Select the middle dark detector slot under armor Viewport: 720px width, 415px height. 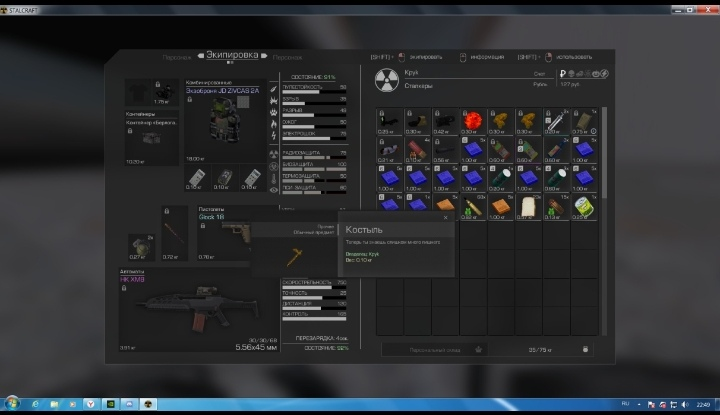(x=225, y=178)
